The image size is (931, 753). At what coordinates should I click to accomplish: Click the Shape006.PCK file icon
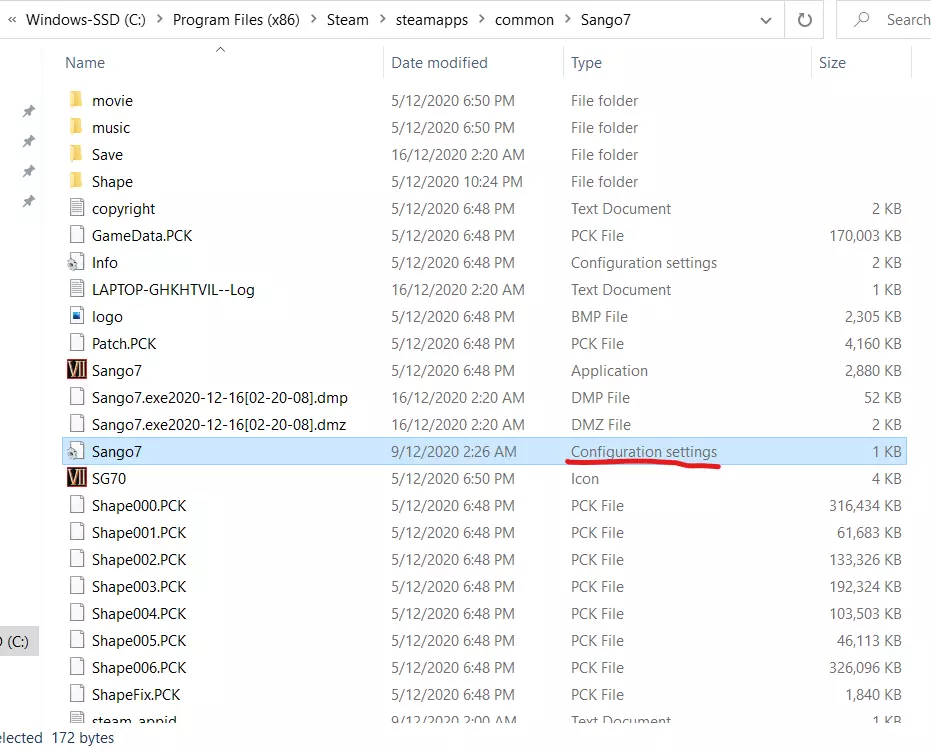(77, 667)
